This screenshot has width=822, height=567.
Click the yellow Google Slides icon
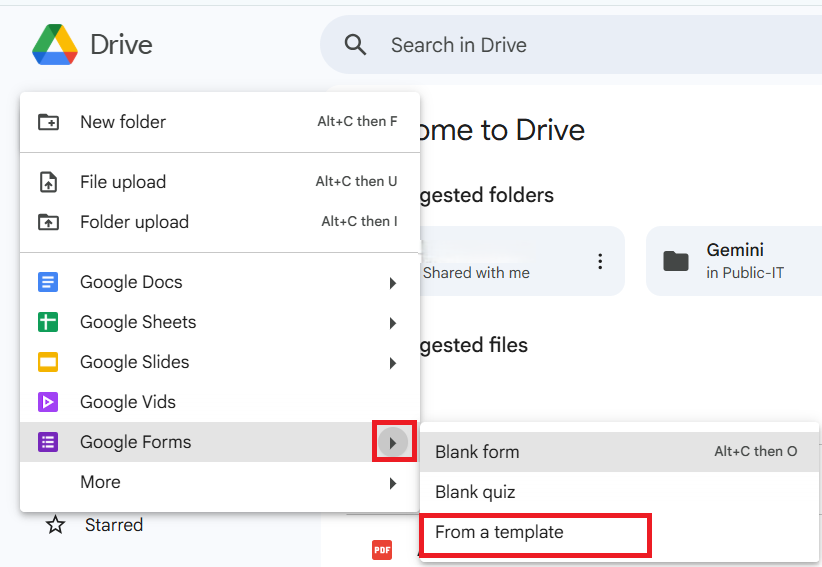(x=48, y=362)
